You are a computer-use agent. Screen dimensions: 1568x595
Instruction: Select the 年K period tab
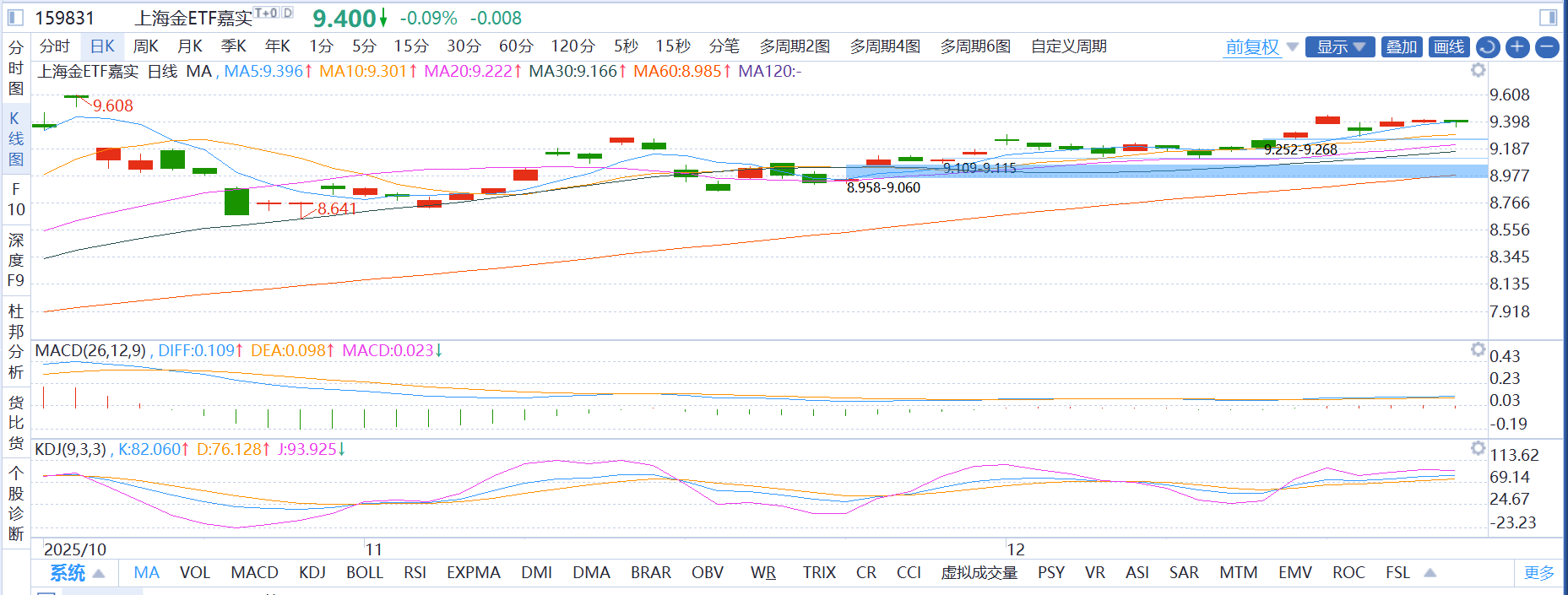[x=278, y=46]
